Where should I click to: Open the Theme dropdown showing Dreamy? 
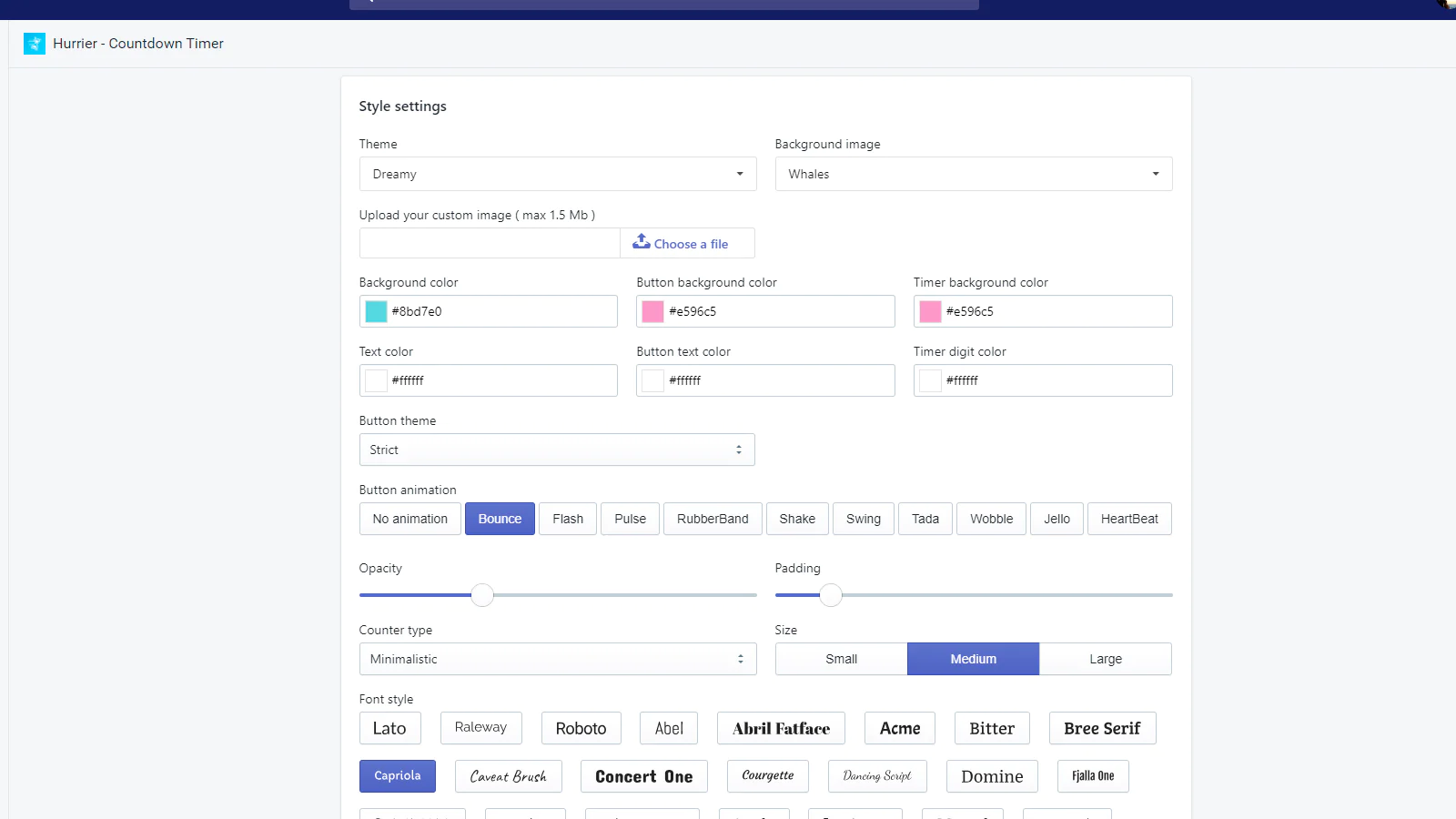[557, 174]
